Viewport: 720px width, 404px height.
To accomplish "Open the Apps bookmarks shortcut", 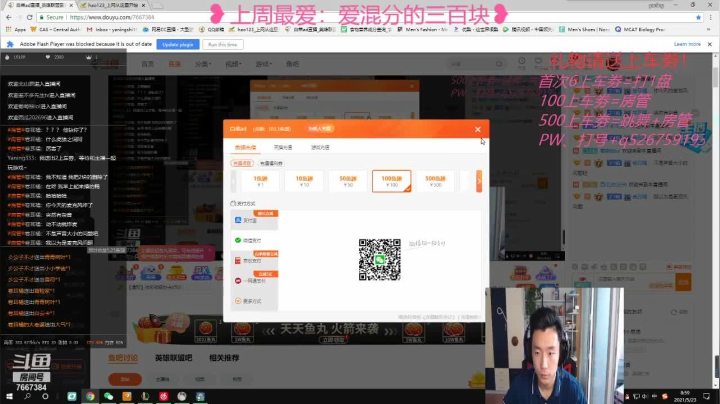I will point(16,29).
